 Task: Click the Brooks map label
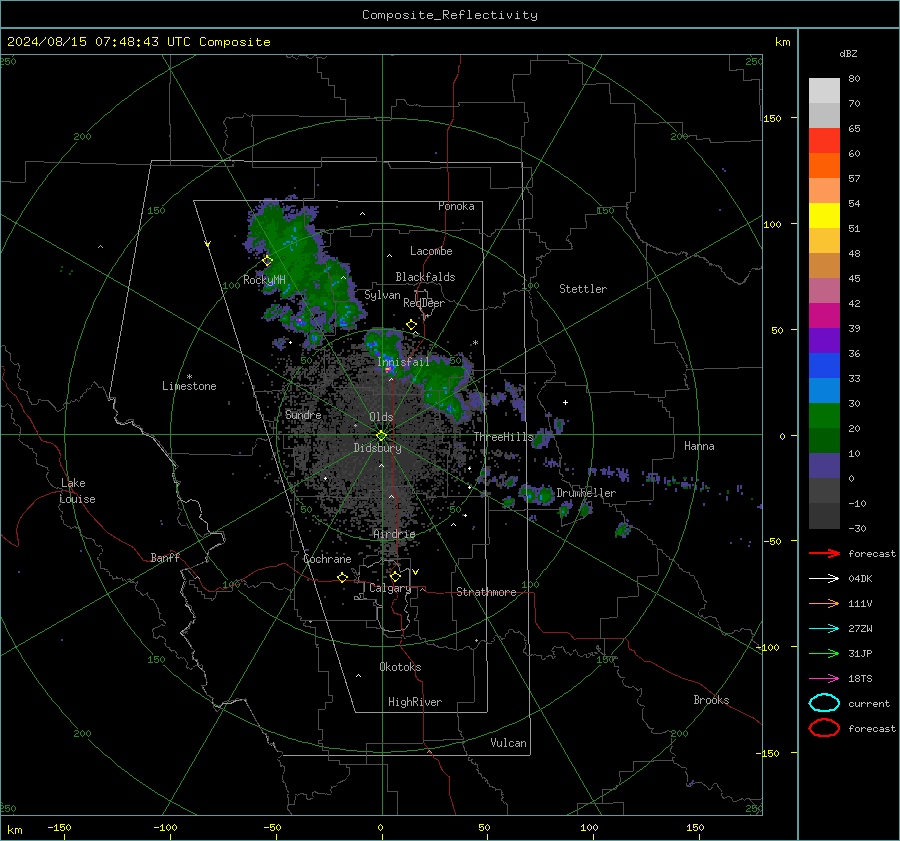711,700
